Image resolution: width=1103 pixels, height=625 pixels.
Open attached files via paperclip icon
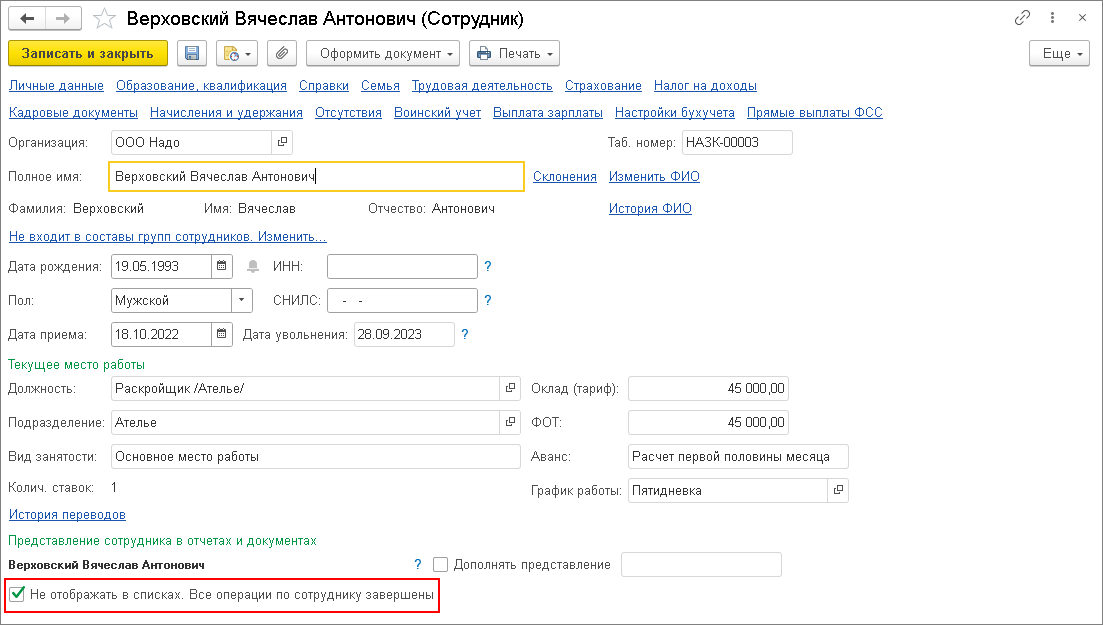pyautogui.click(x=282, y=53)
